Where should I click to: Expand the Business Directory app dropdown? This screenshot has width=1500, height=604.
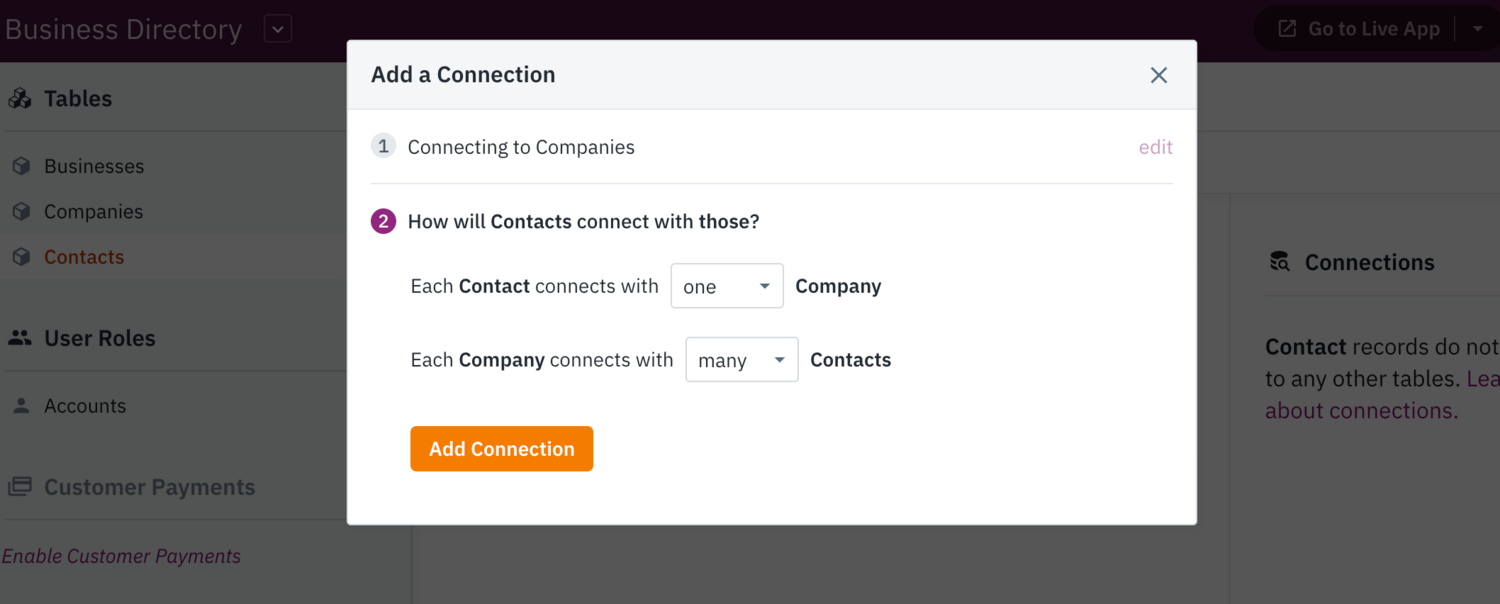point(278,29)
